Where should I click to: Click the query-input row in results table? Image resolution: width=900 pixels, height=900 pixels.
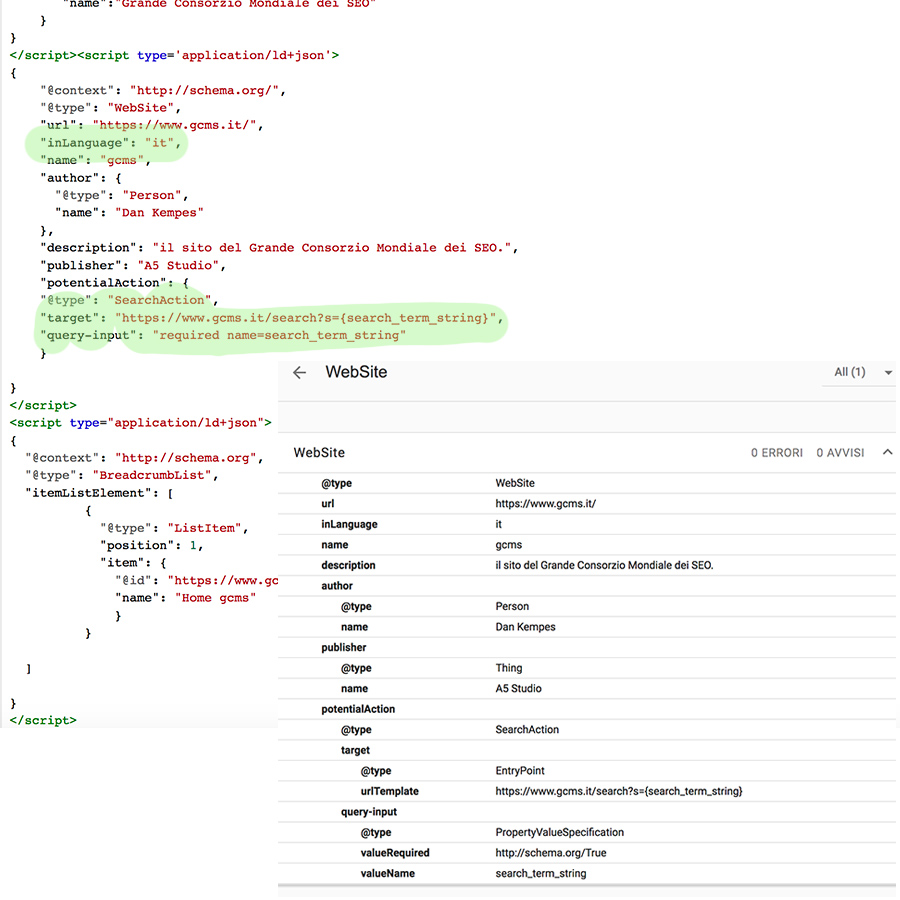click(371, 812)
